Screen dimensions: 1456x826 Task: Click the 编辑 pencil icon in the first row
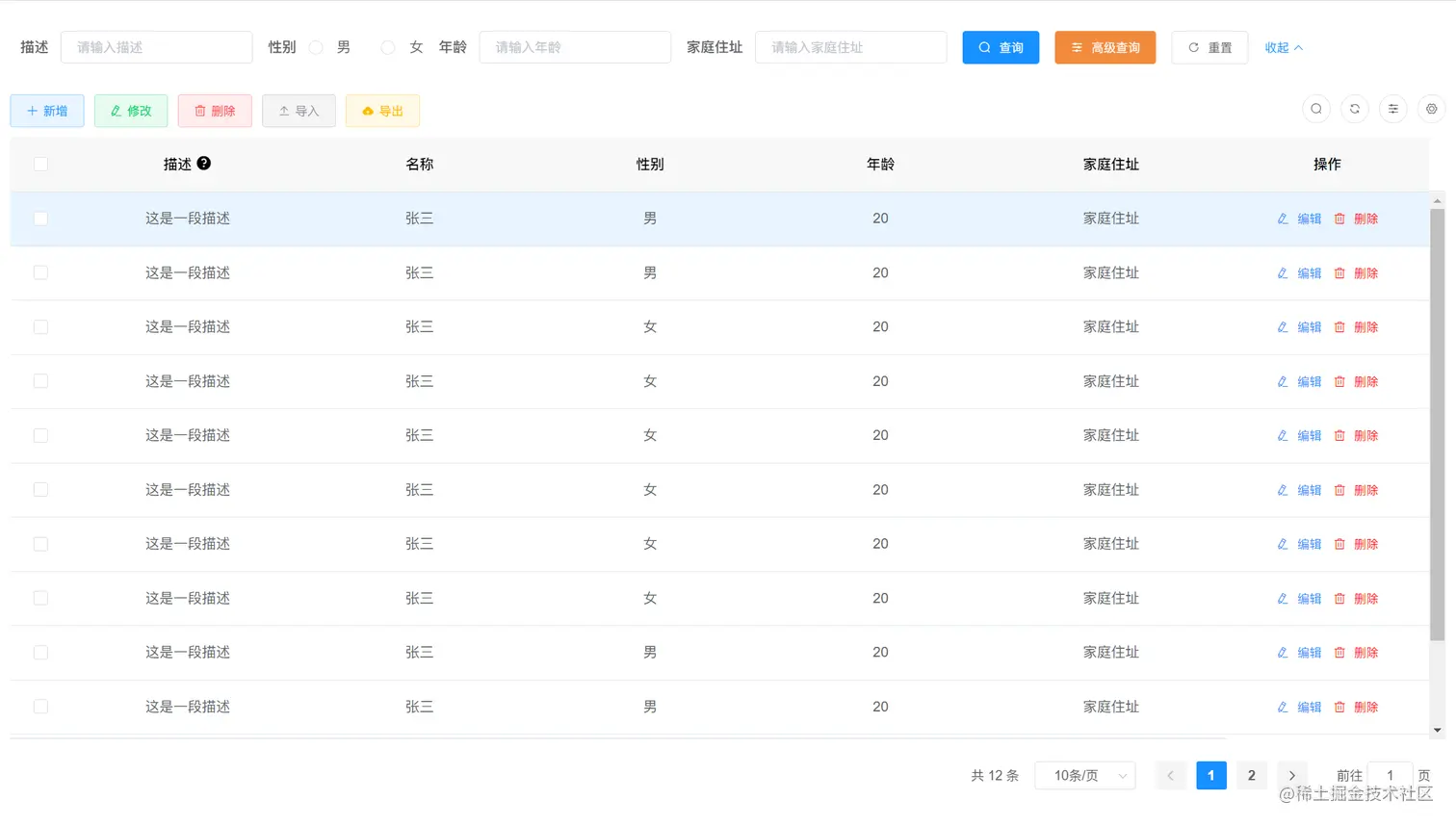tap(1283, 219)
